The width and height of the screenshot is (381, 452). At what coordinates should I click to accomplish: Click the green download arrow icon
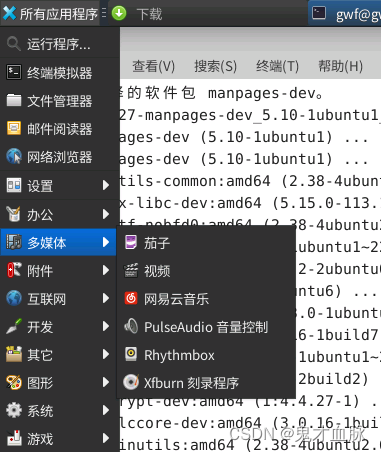coord(119,14)
